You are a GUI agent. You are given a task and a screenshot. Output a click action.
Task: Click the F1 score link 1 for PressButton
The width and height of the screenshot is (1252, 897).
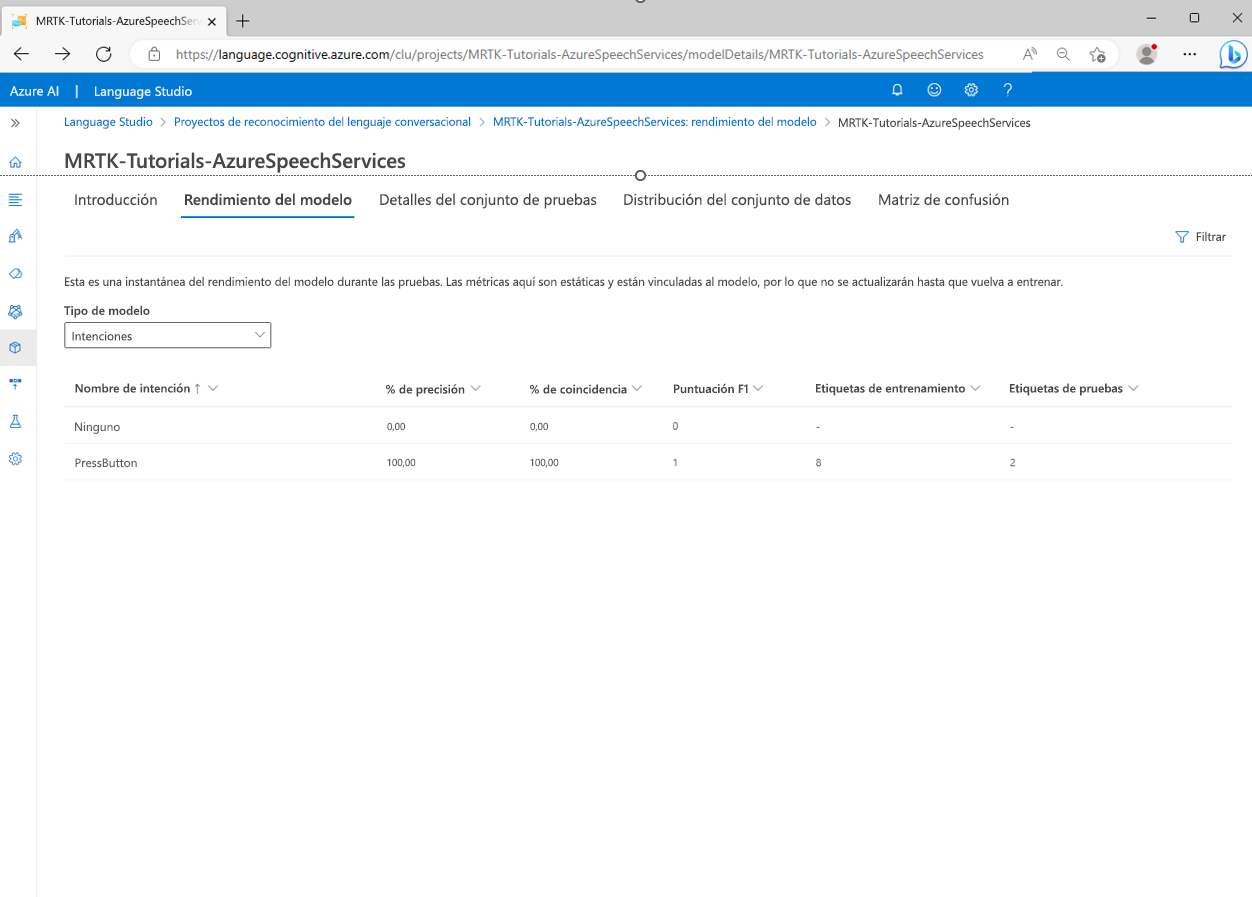coord(676,463)
